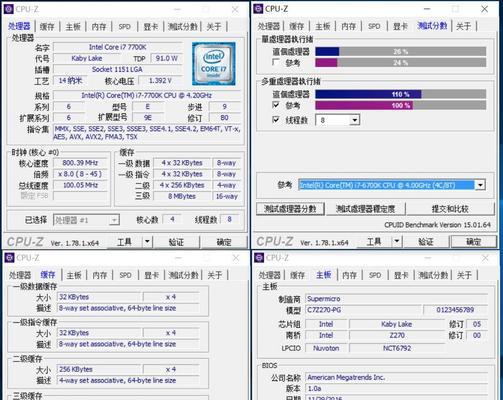
Task: Open 测试分数 tab in processor window
Action: (x=183, y=26)
